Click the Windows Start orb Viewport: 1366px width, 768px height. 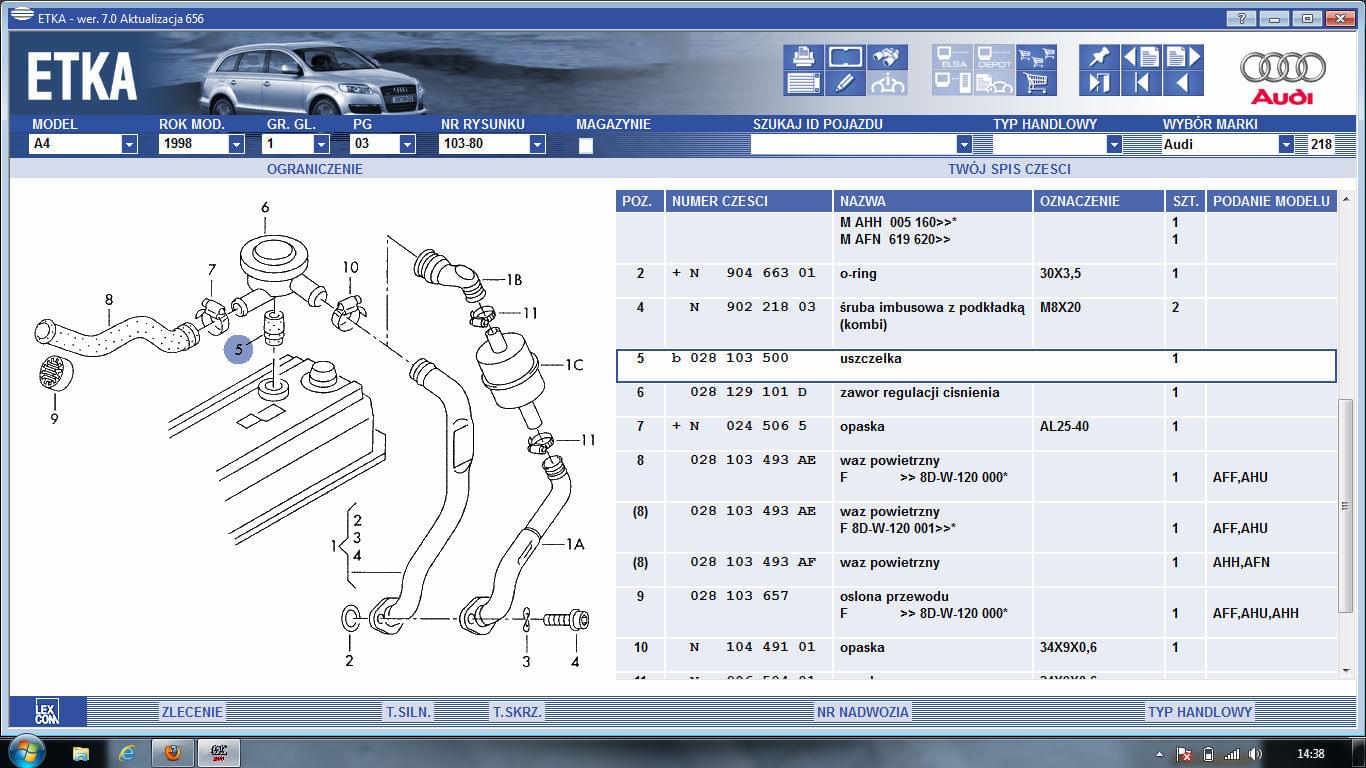click(25, 751)
